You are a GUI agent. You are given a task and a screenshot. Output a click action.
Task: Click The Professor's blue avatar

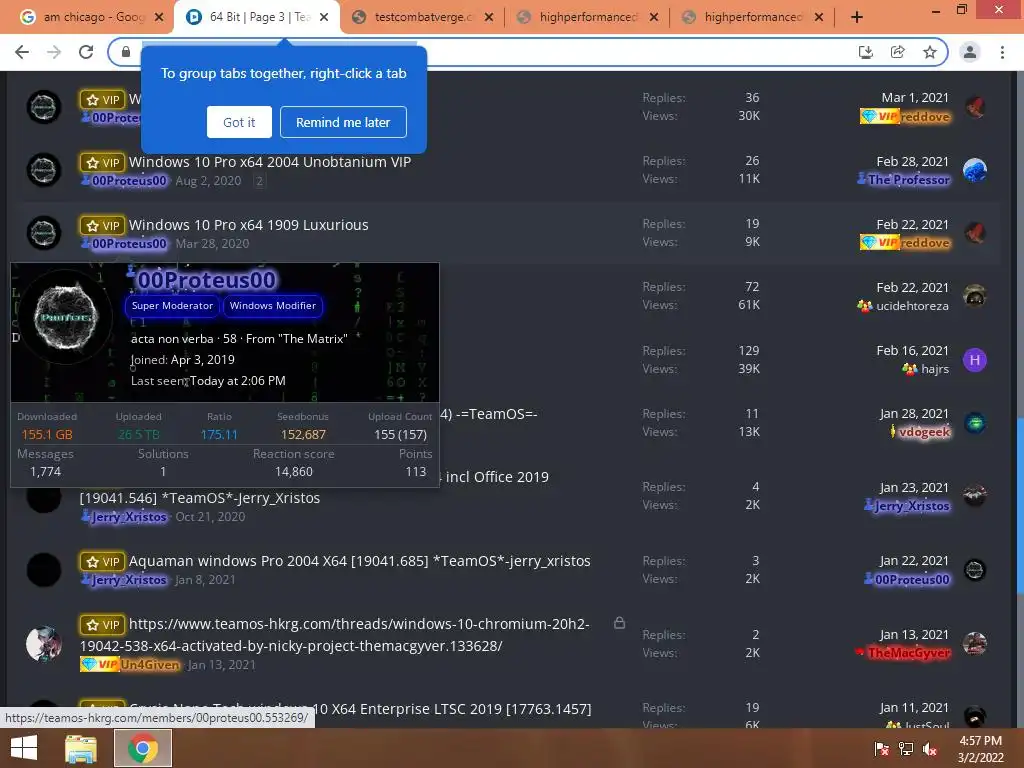pos(974,170)
